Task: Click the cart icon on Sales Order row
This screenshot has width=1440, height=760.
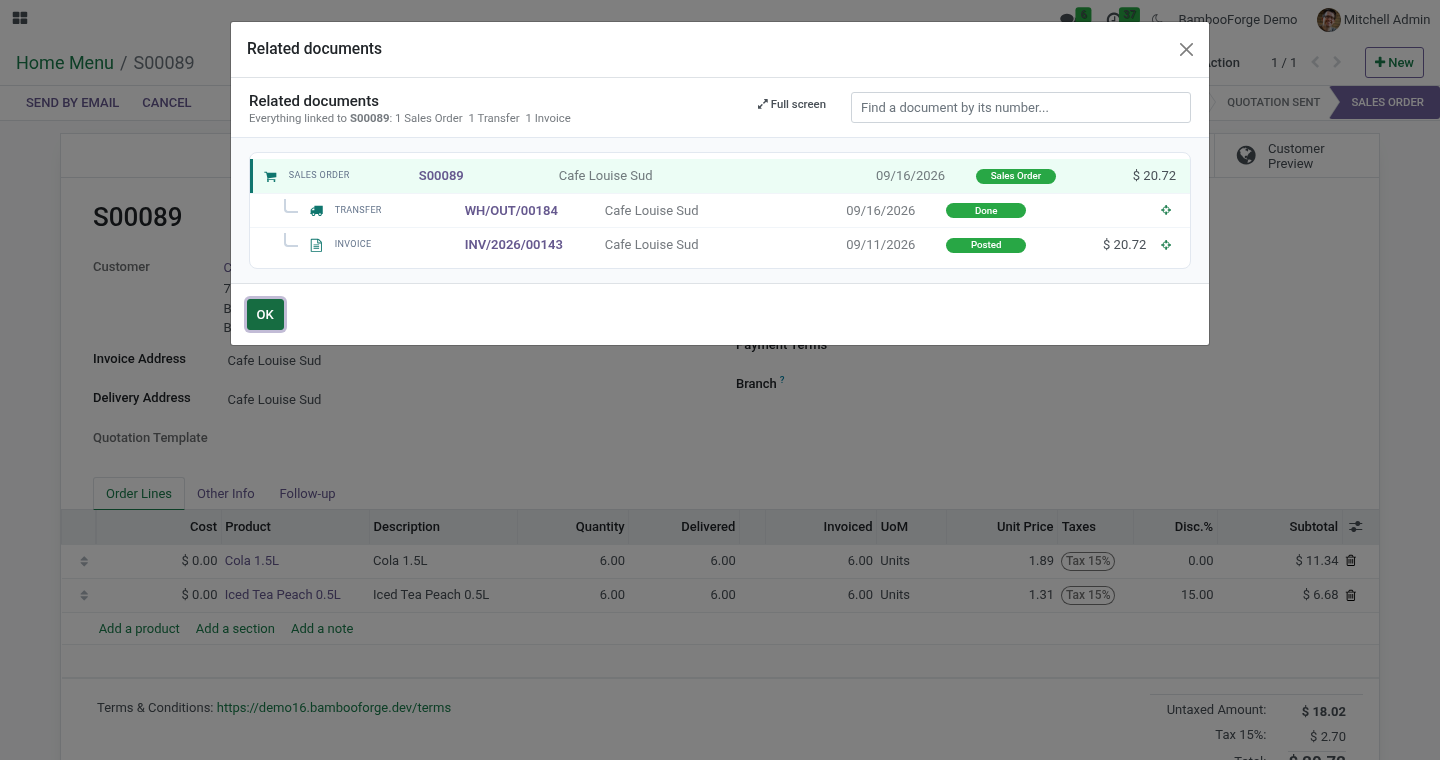Action: 270,177
